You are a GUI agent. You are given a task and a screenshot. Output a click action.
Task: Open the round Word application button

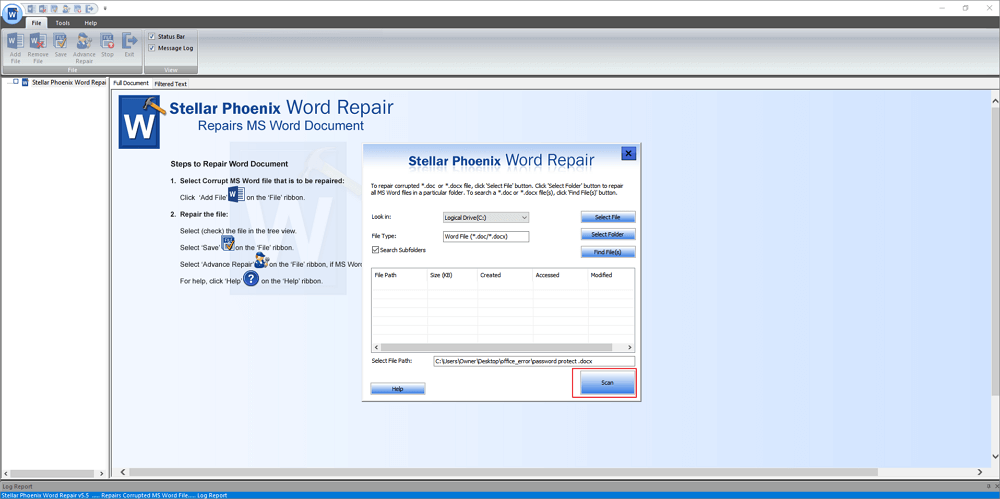click(11, 12)
